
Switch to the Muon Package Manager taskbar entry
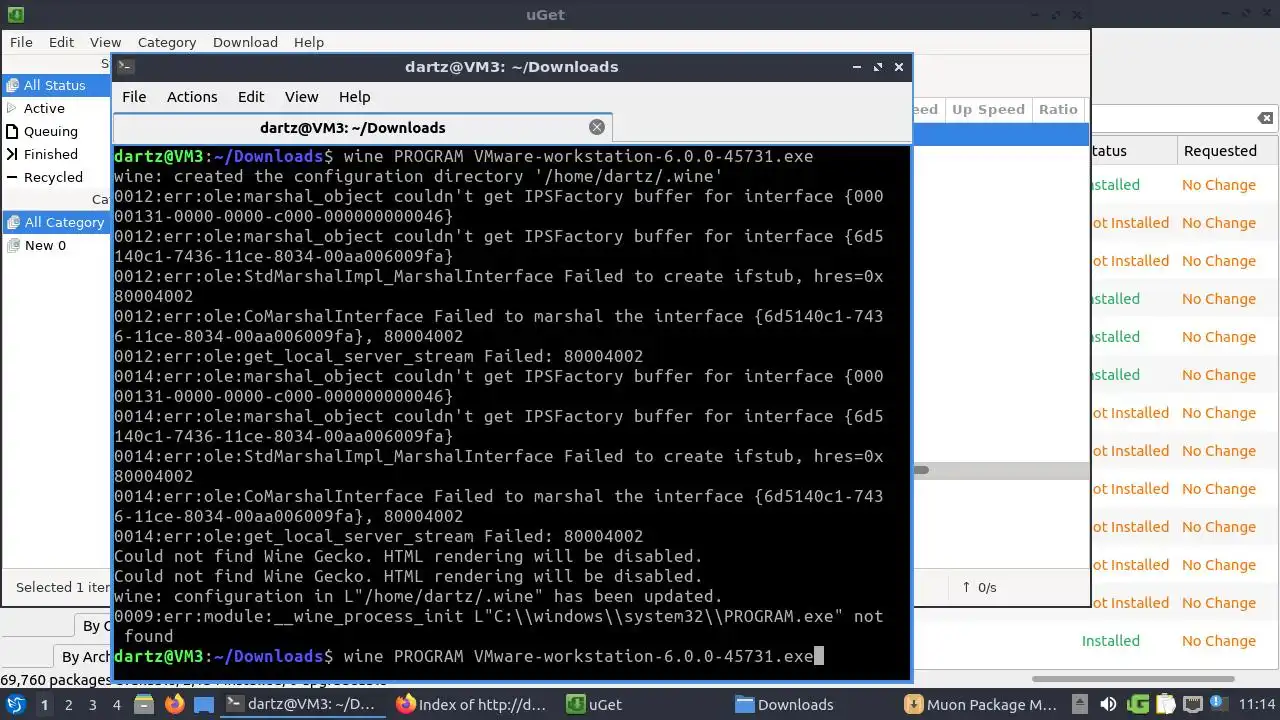[981, 704]
